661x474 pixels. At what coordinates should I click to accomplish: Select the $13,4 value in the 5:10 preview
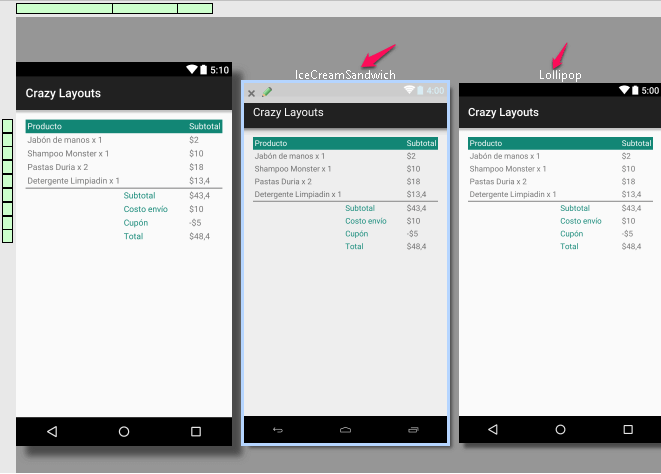(x=199, y=180)
